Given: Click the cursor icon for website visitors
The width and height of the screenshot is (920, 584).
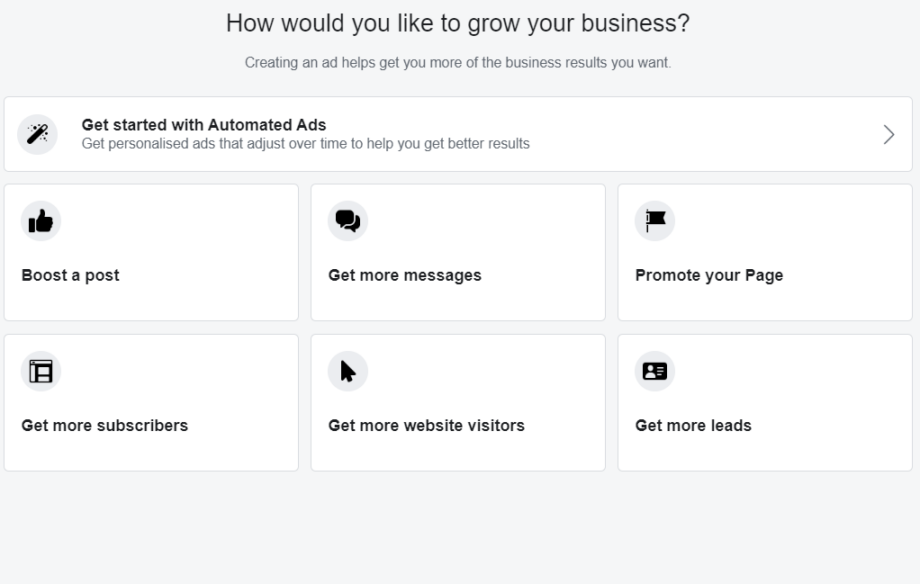Looking at the screenshot, I should pos(348,370).
